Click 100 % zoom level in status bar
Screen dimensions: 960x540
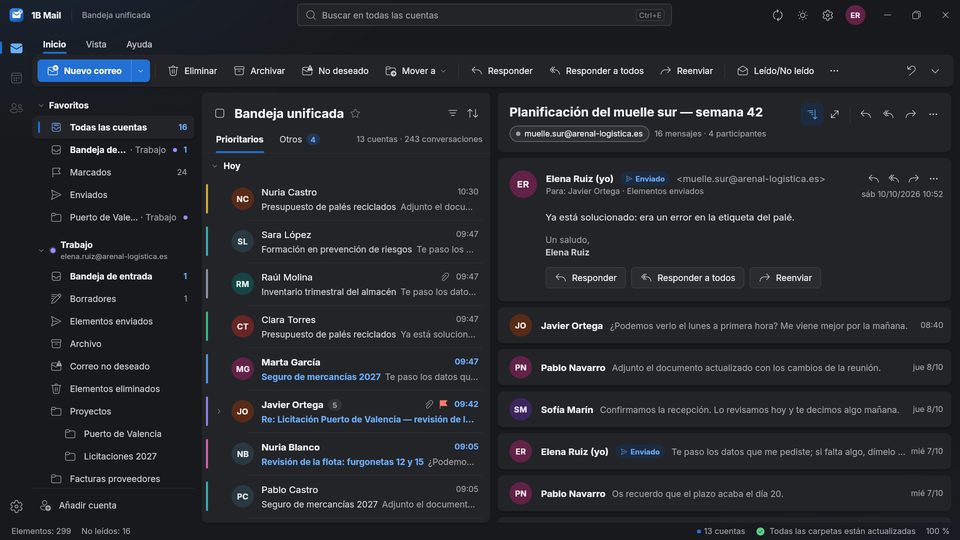pos(937,531)
